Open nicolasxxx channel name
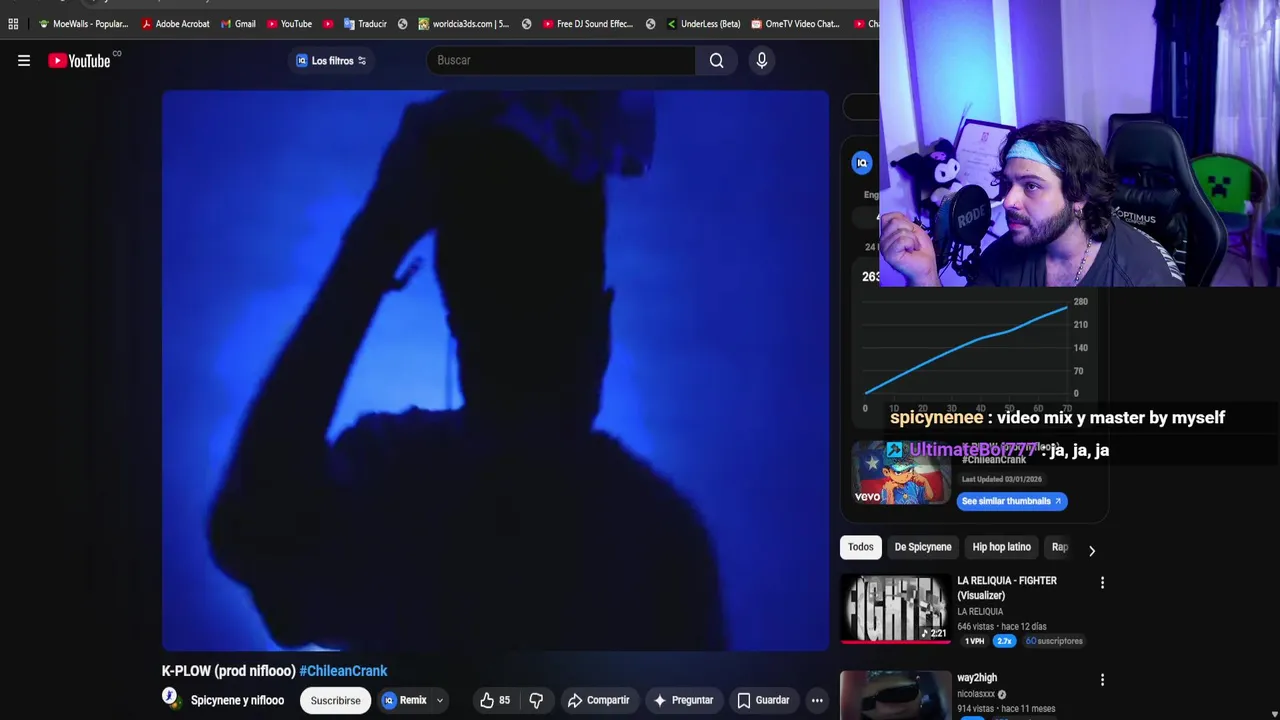Screen dimensions: 1280x720 (x=976, y=694)
